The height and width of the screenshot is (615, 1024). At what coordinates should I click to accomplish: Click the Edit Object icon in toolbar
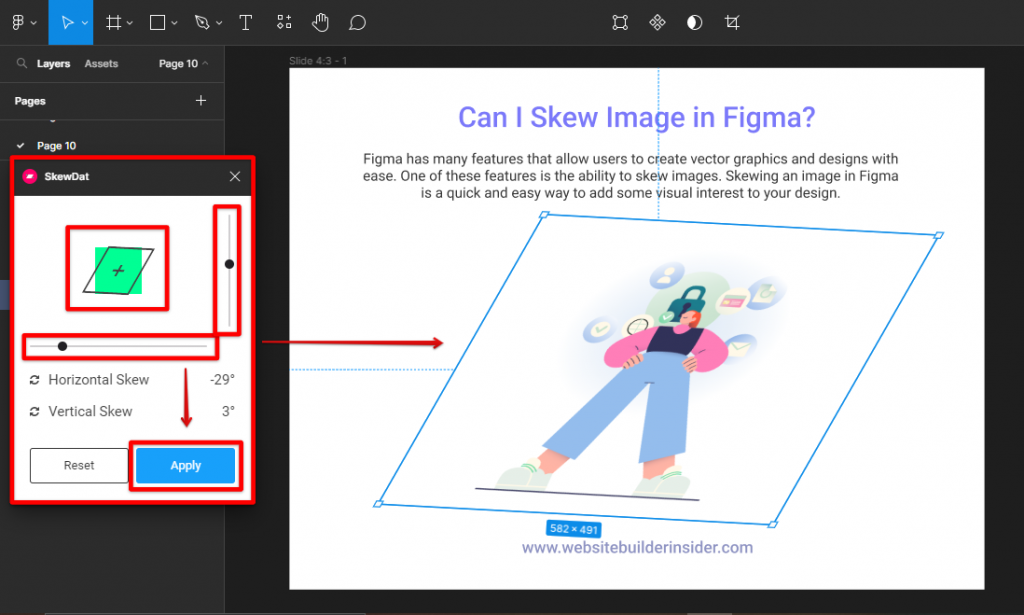pos(620,22)
